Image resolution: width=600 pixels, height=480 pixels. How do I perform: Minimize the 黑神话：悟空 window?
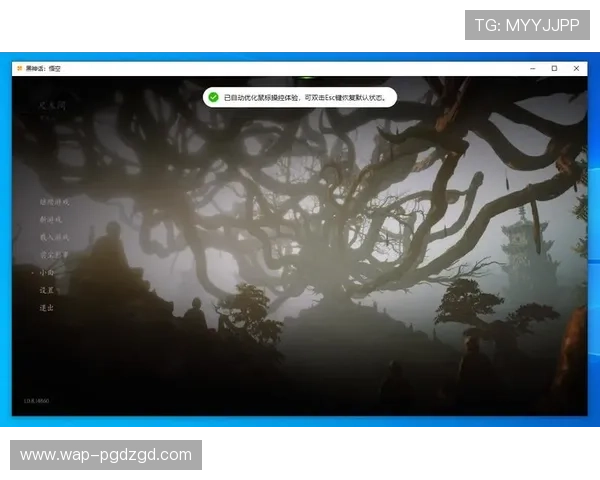pyautogui.click(x=533, y=69)
